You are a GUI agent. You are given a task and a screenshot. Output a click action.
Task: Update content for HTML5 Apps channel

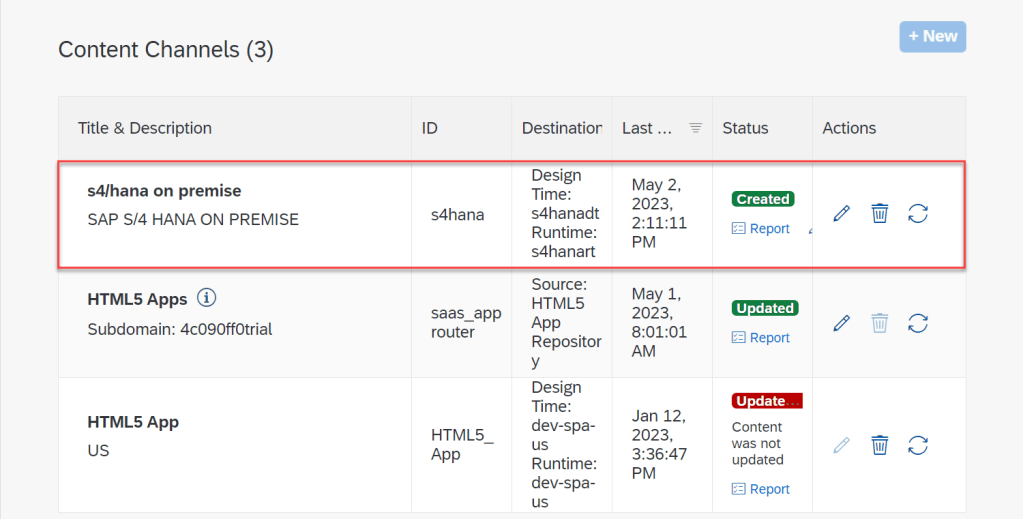917,322
